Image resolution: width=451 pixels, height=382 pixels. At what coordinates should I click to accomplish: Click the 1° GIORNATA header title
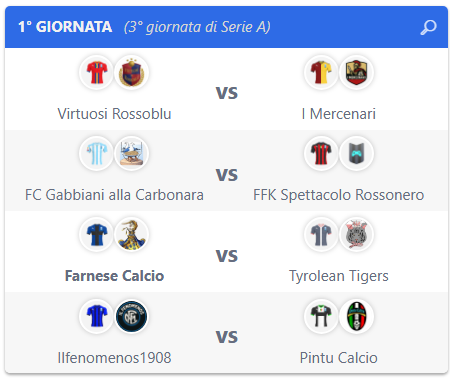[65, 27]
